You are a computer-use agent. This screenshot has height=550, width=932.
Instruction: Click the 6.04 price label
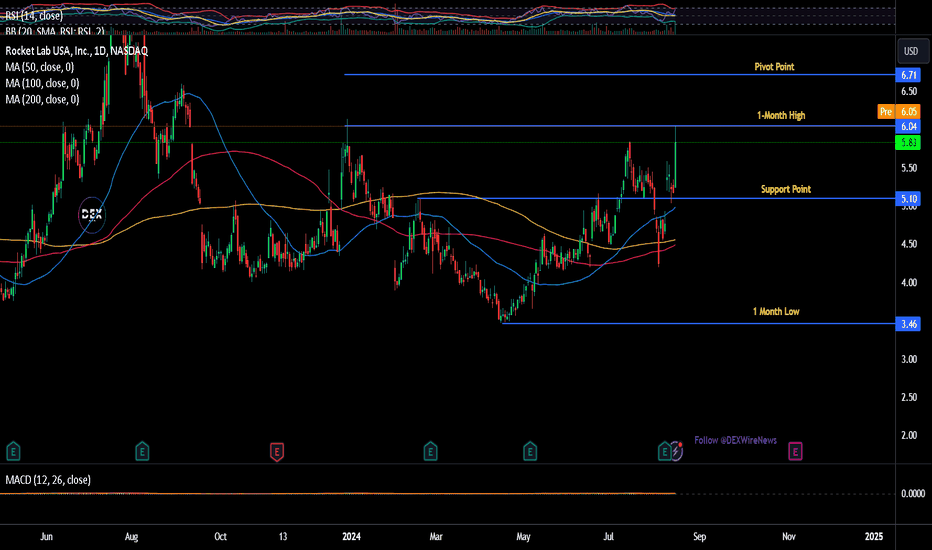(908, 126)
